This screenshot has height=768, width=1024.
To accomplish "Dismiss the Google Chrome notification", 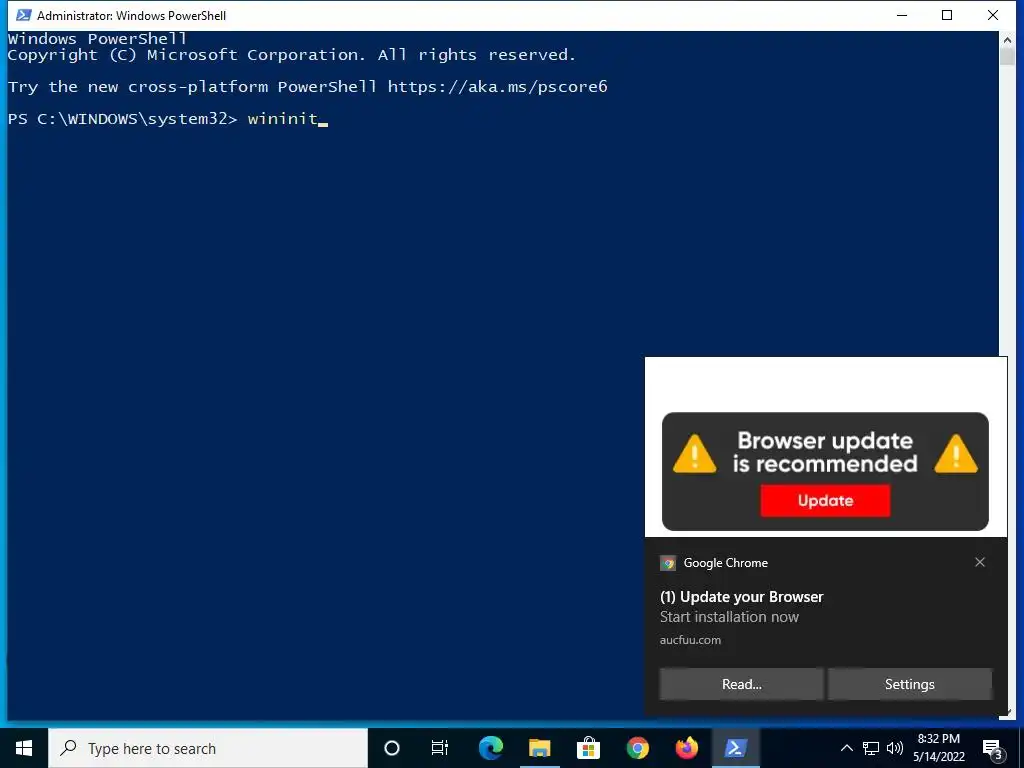I will [980, 562].
